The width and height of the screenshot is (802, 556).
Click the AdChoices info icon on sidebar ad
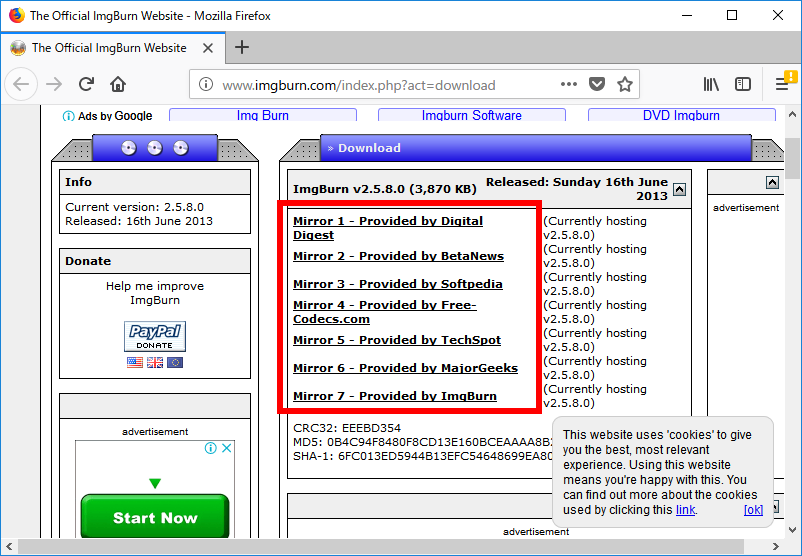[x=210, y=448]
